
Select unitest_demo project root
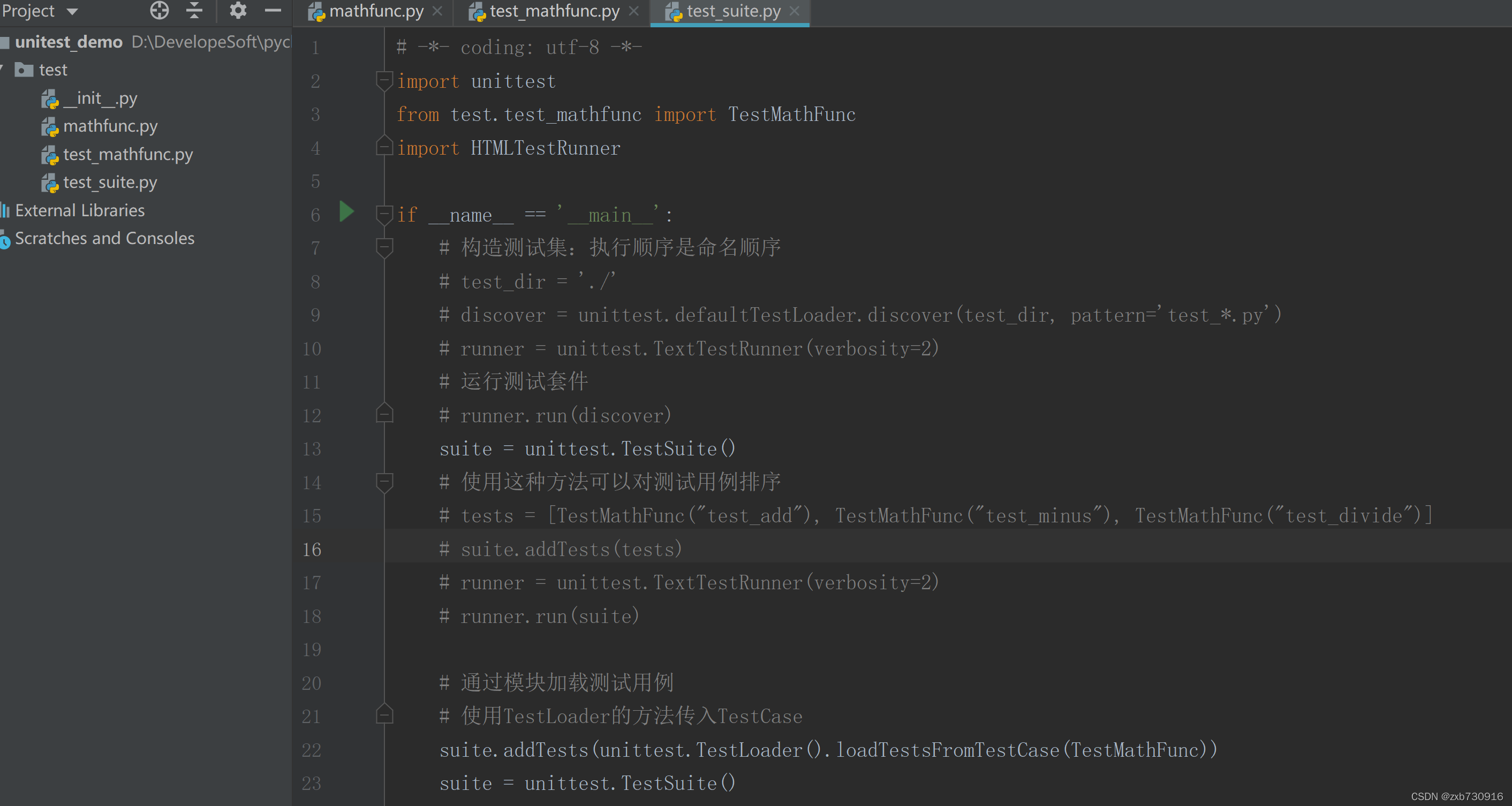click(69, 42)
